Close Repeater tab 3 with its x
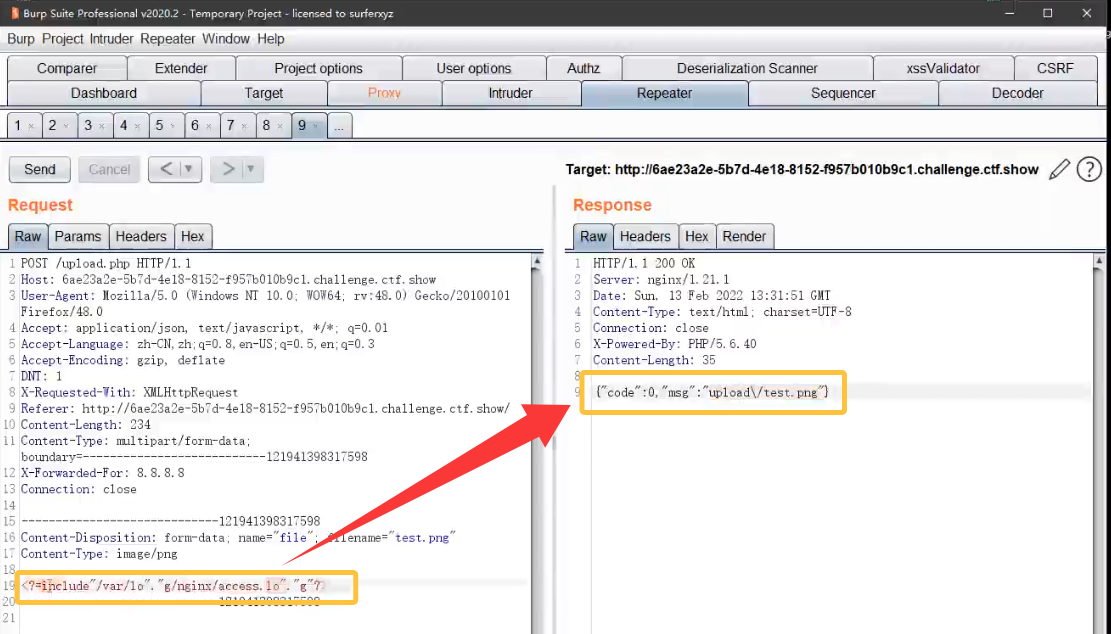Image resolution: width=1111 pixels, height=634 pixels. pos(102,126)
